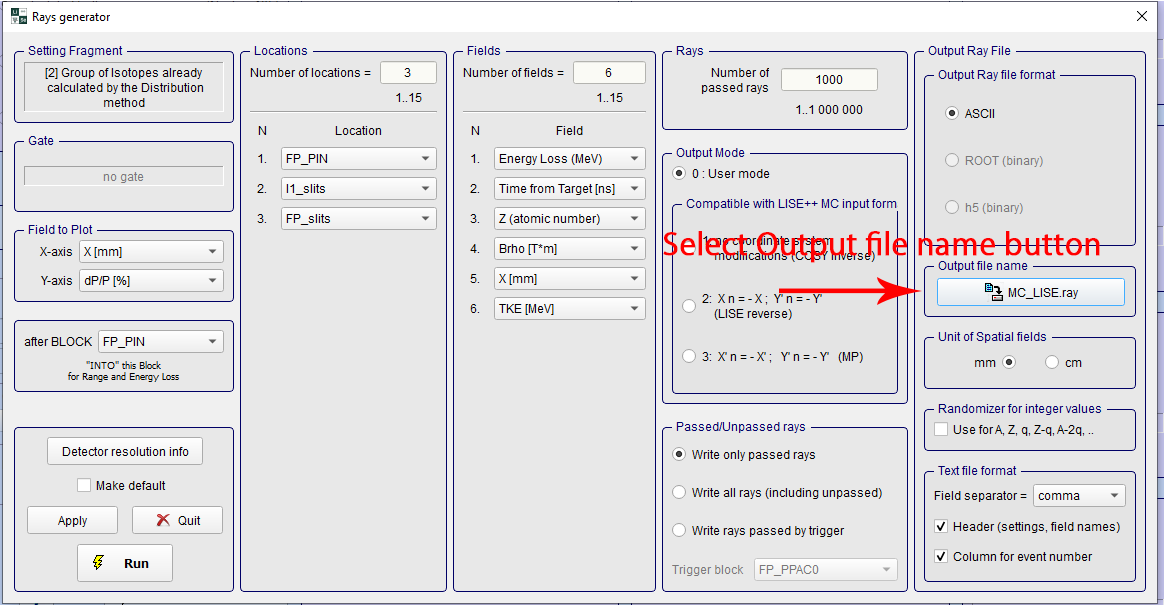Viewport: 1164px width, 605px height.
Task: Enable the Make default checkbox
Action: click(x=85, y=486)
